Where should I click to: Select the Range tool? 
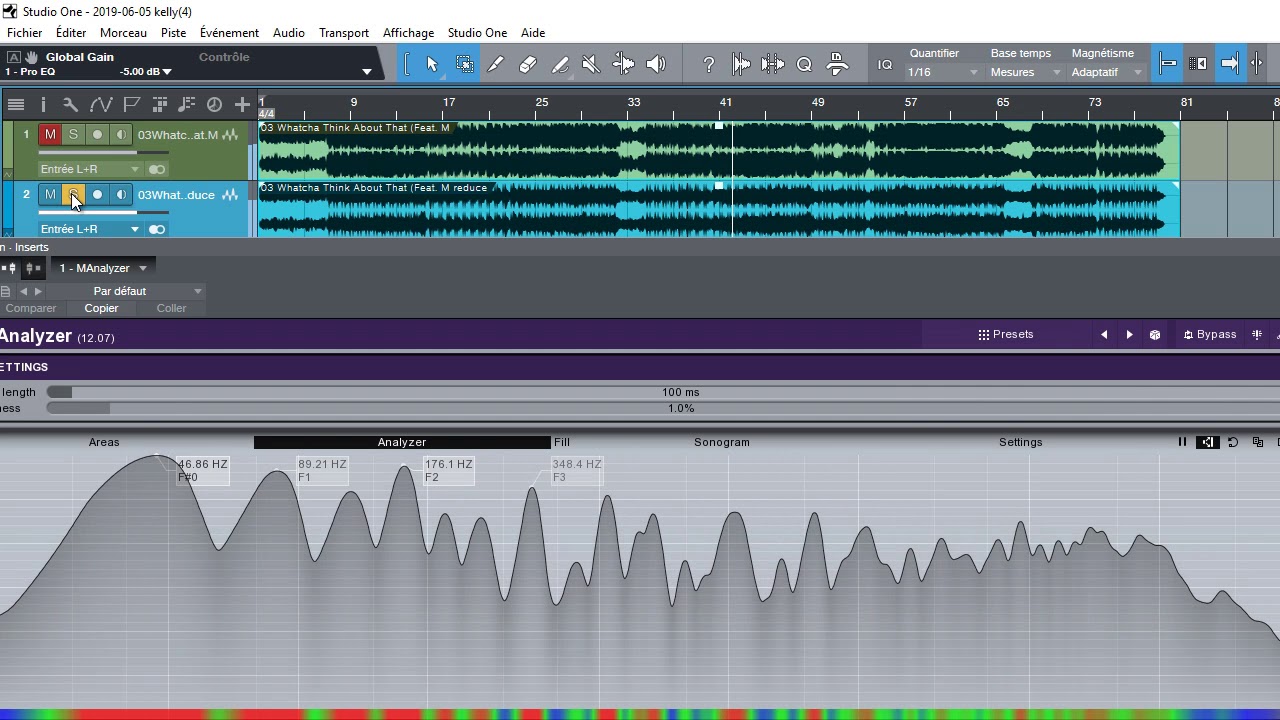click(465, 64)
